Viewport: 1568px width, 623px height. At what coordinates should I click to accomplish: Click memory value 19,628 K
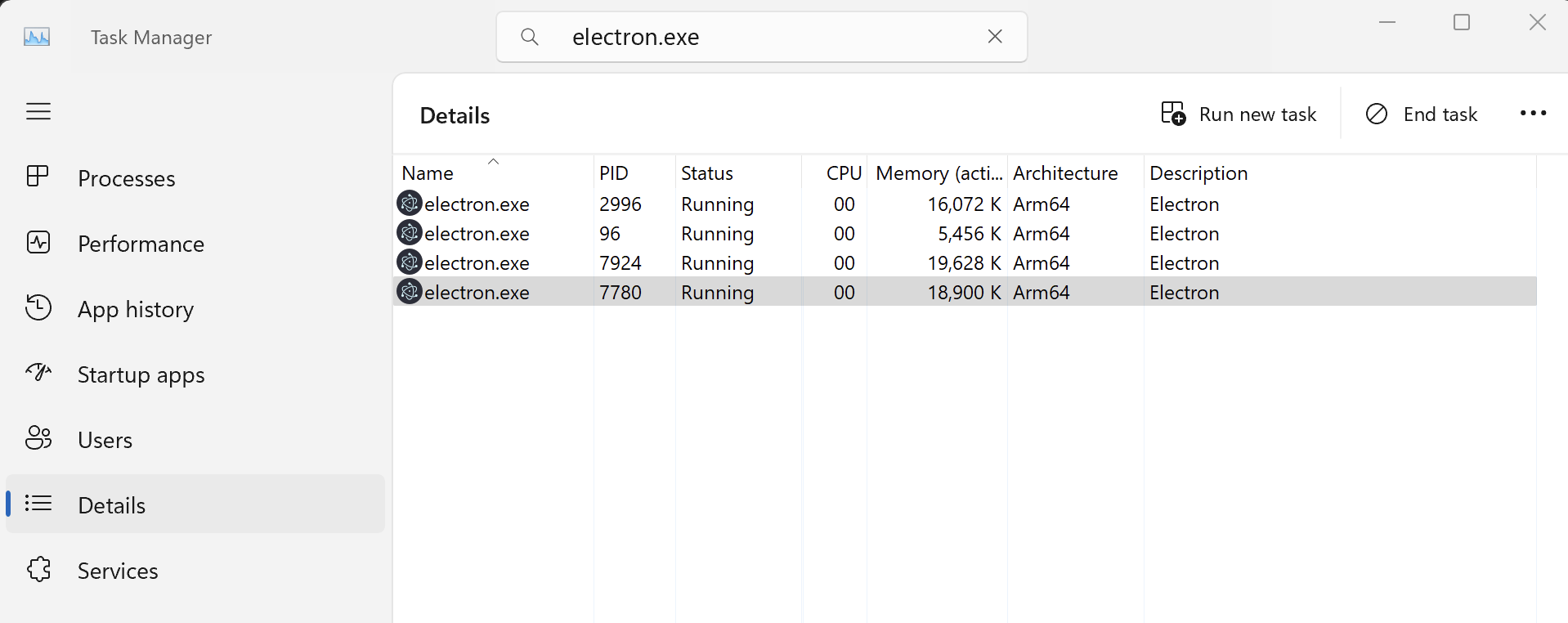pyautogui.click(x=964, y=263)
